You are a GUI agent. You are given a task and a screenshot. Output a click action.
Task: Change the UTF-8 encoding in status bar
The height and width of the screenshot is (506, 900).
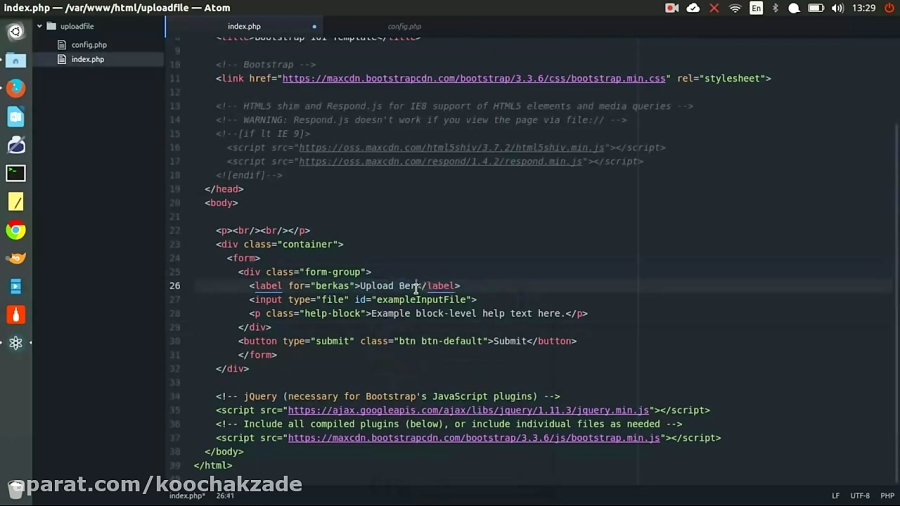[x=860, y=496]
